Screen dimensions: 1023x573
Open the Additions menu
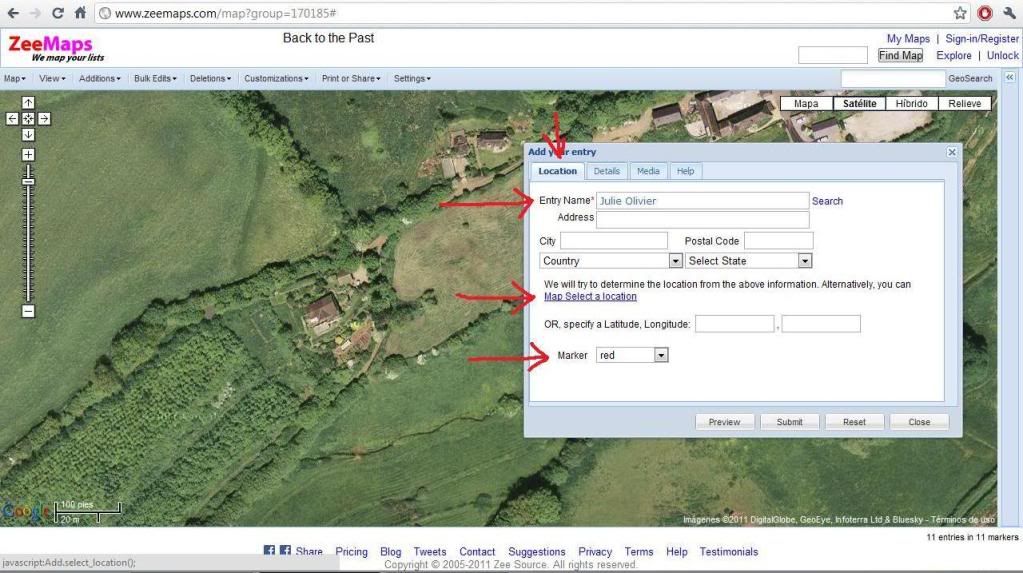pos(99,78)
